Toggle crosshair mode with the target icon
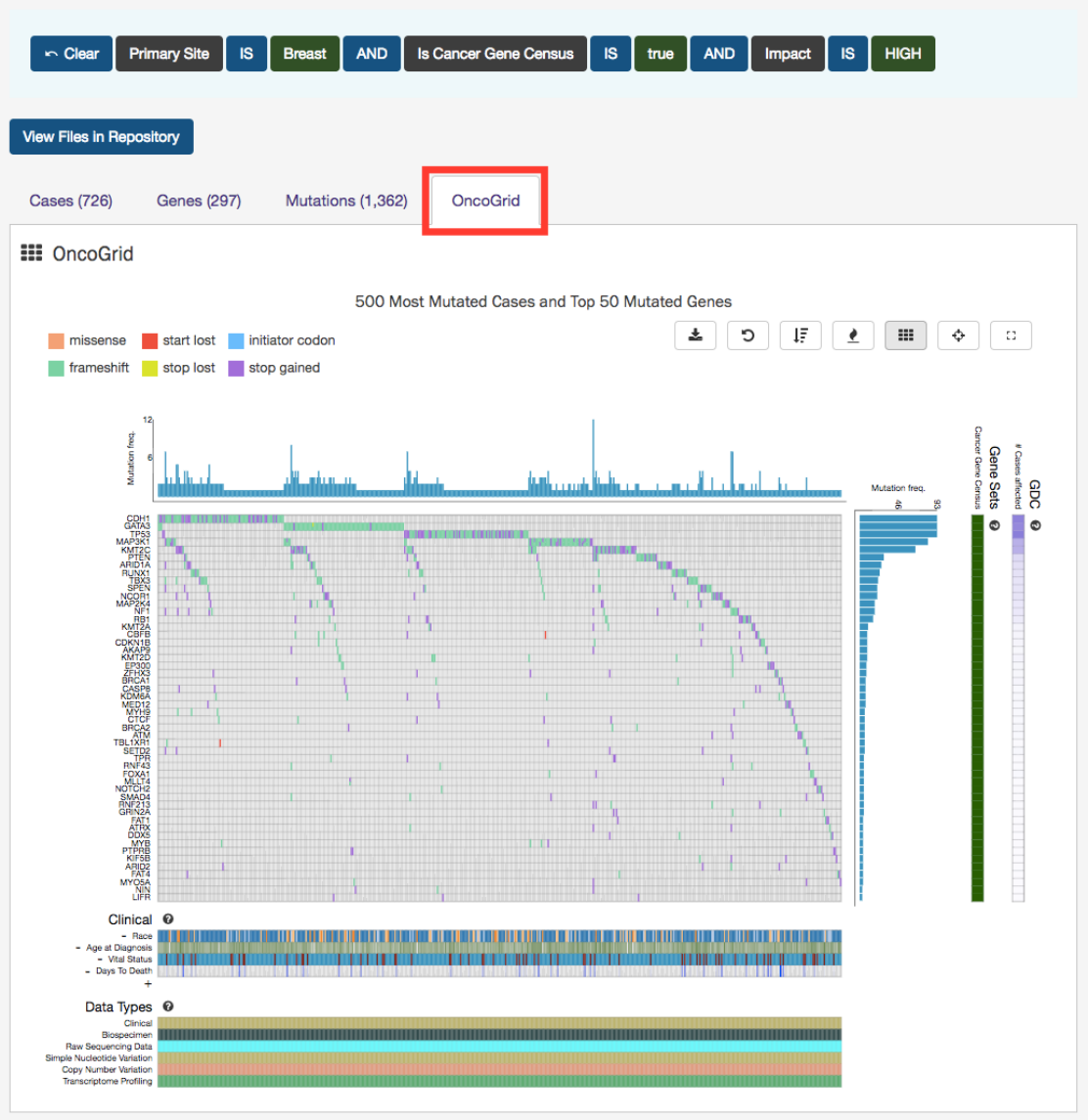This screenshot has height=1120, width=1088. point(958,336)
